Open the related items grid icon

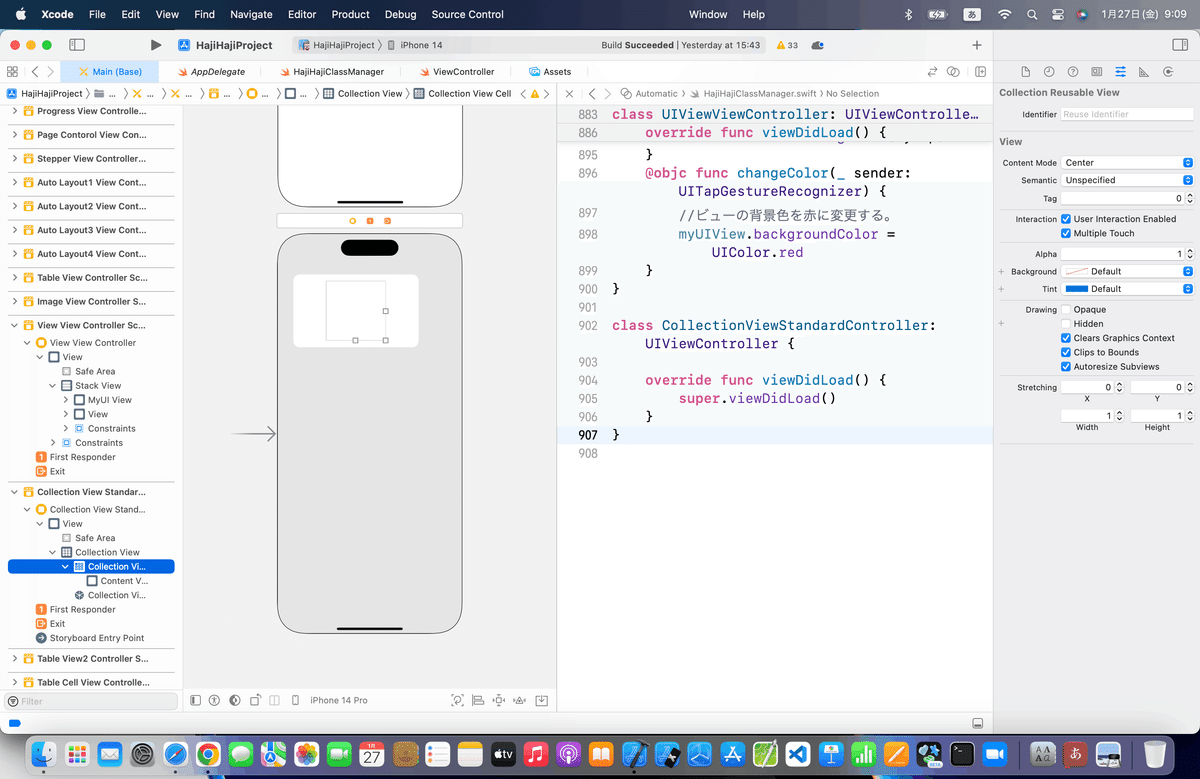tap(13, 72)
